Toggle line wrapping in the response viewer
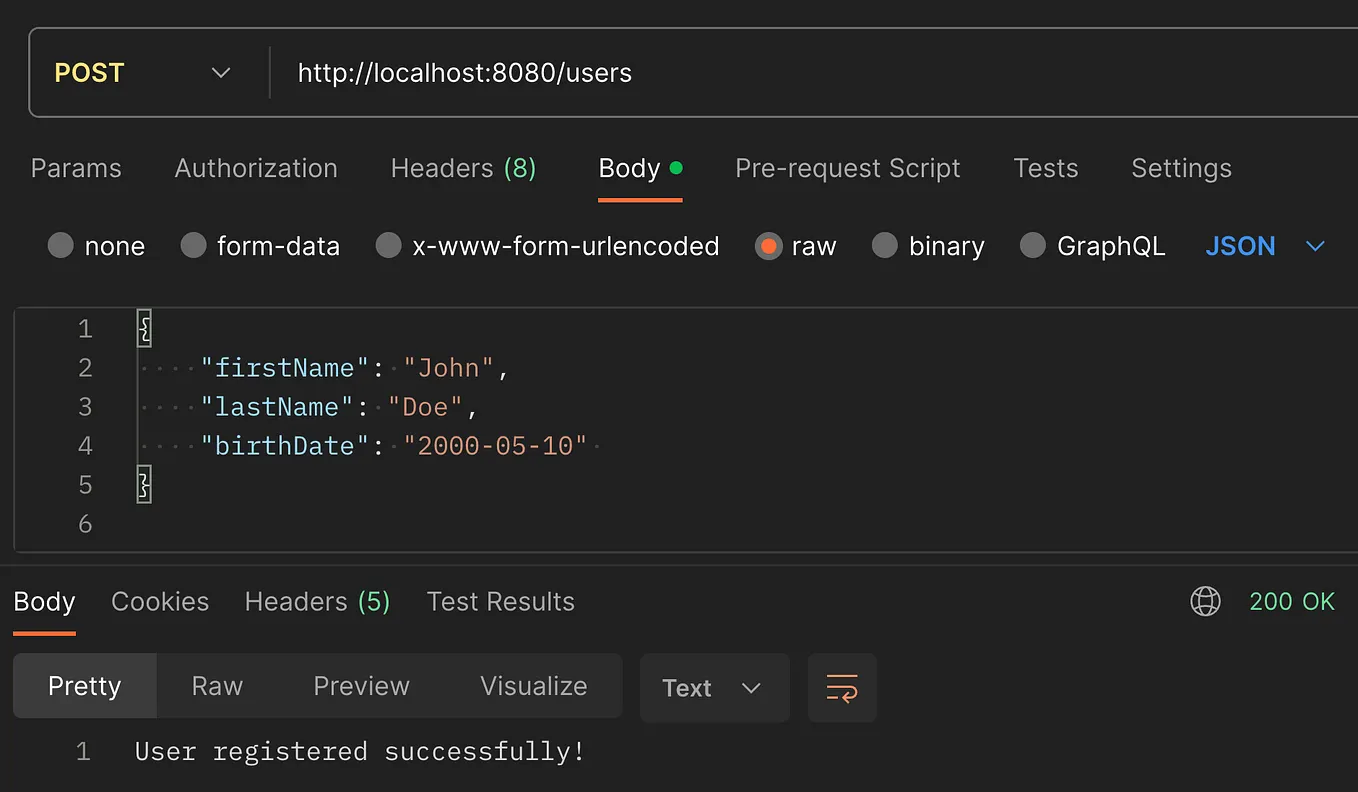The image size is (1358, 792). [842, 688]
